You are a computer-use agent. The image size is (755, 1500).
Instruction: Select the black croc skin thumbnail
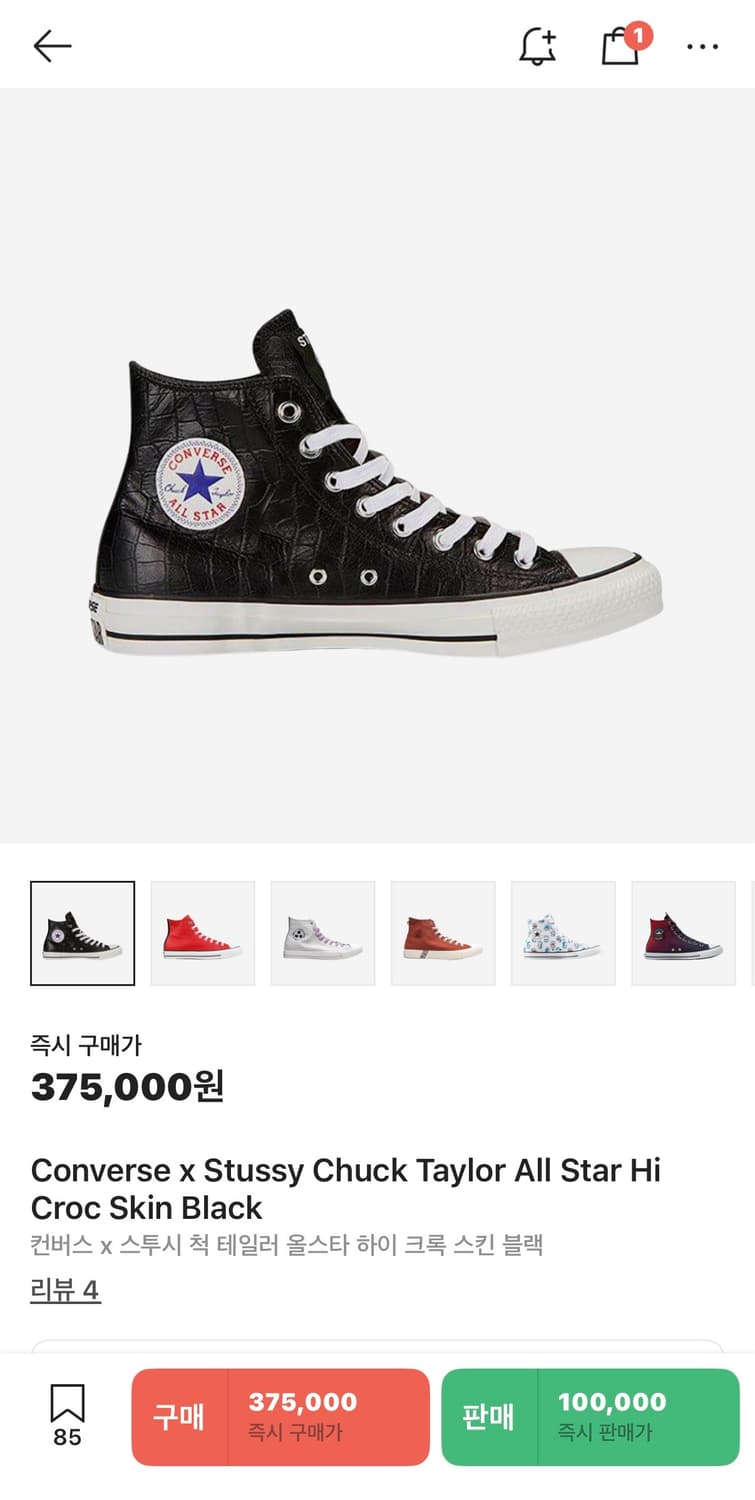[x=83, y=933]
